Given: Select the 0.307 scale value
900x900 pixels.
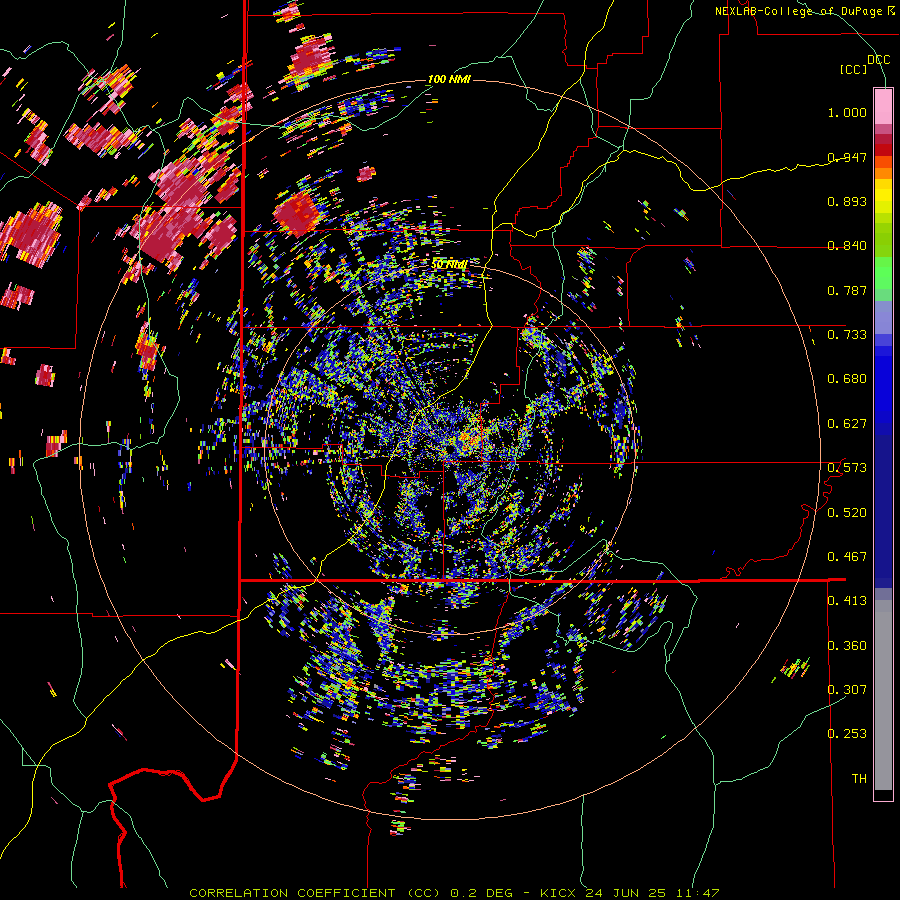Looking at the screenshot, I should [x=847, y=689].
